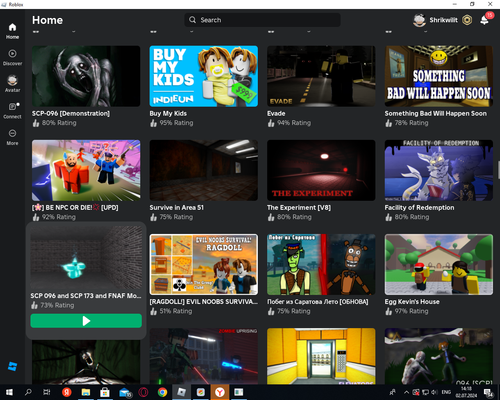
Task: Open The Experiment [V8] thumbnail
Action: (321, 170)
